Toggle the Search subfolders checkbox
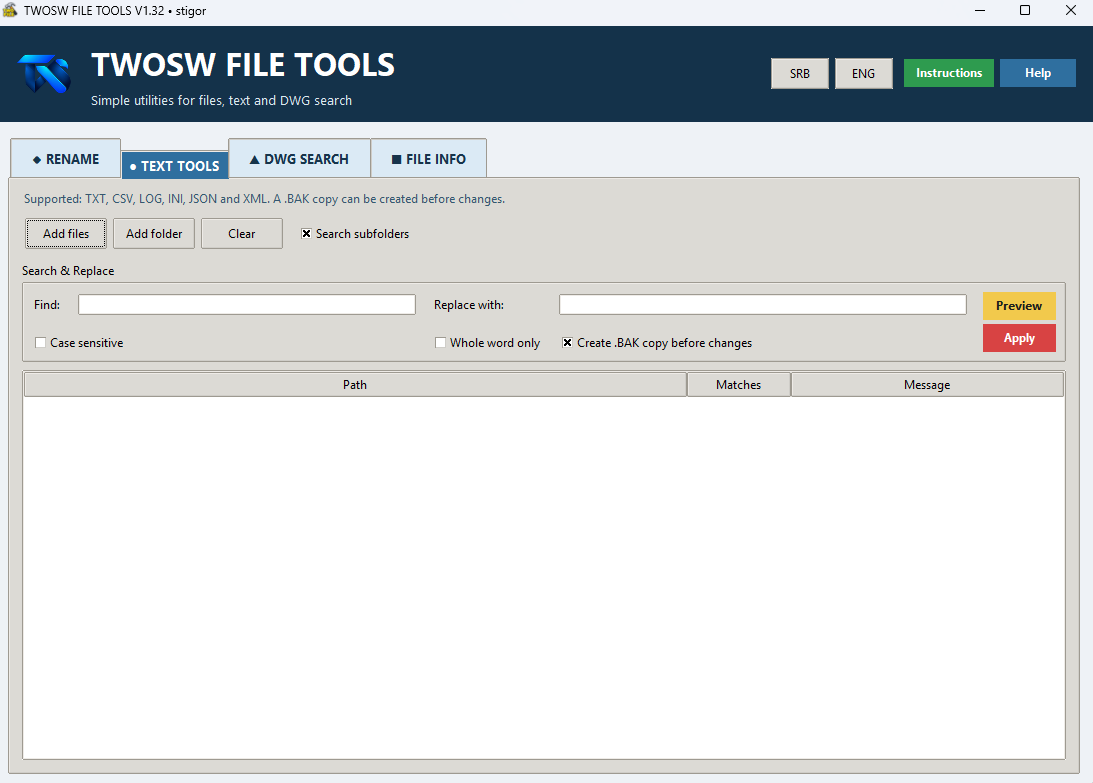1093x783 pixels. tap(306, 234)
